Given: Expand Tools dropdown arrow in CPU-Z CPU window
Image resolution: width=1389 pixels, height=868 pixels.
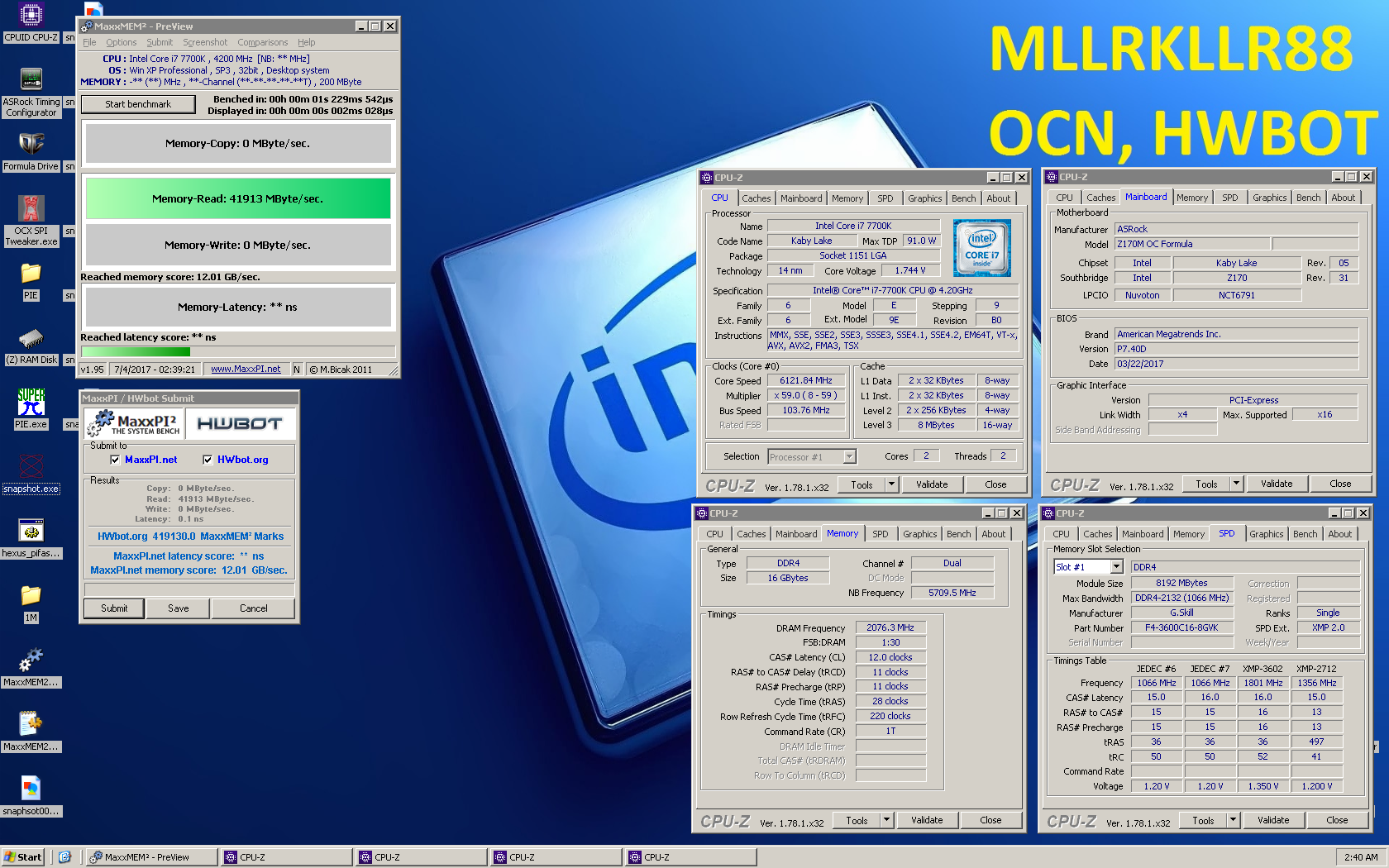Looking at the screenshot, I should coord(892,484).
